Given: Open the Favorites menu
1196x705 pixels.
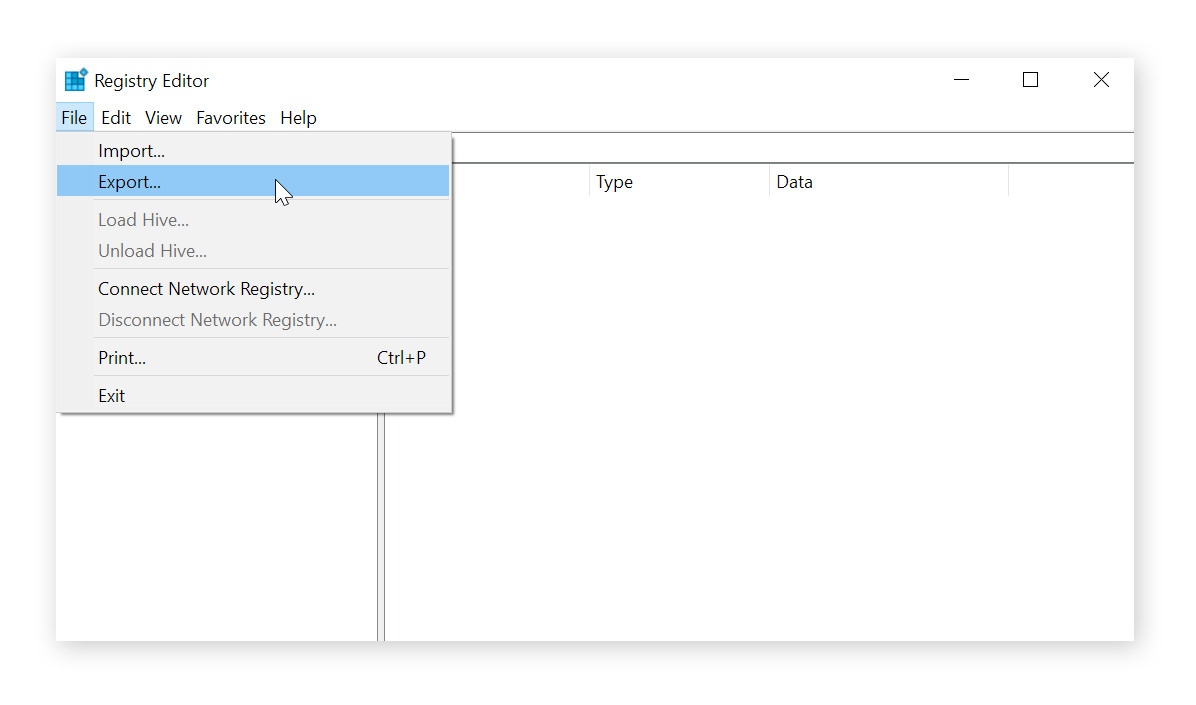Looking at the screenshot, I should (230, 117).
